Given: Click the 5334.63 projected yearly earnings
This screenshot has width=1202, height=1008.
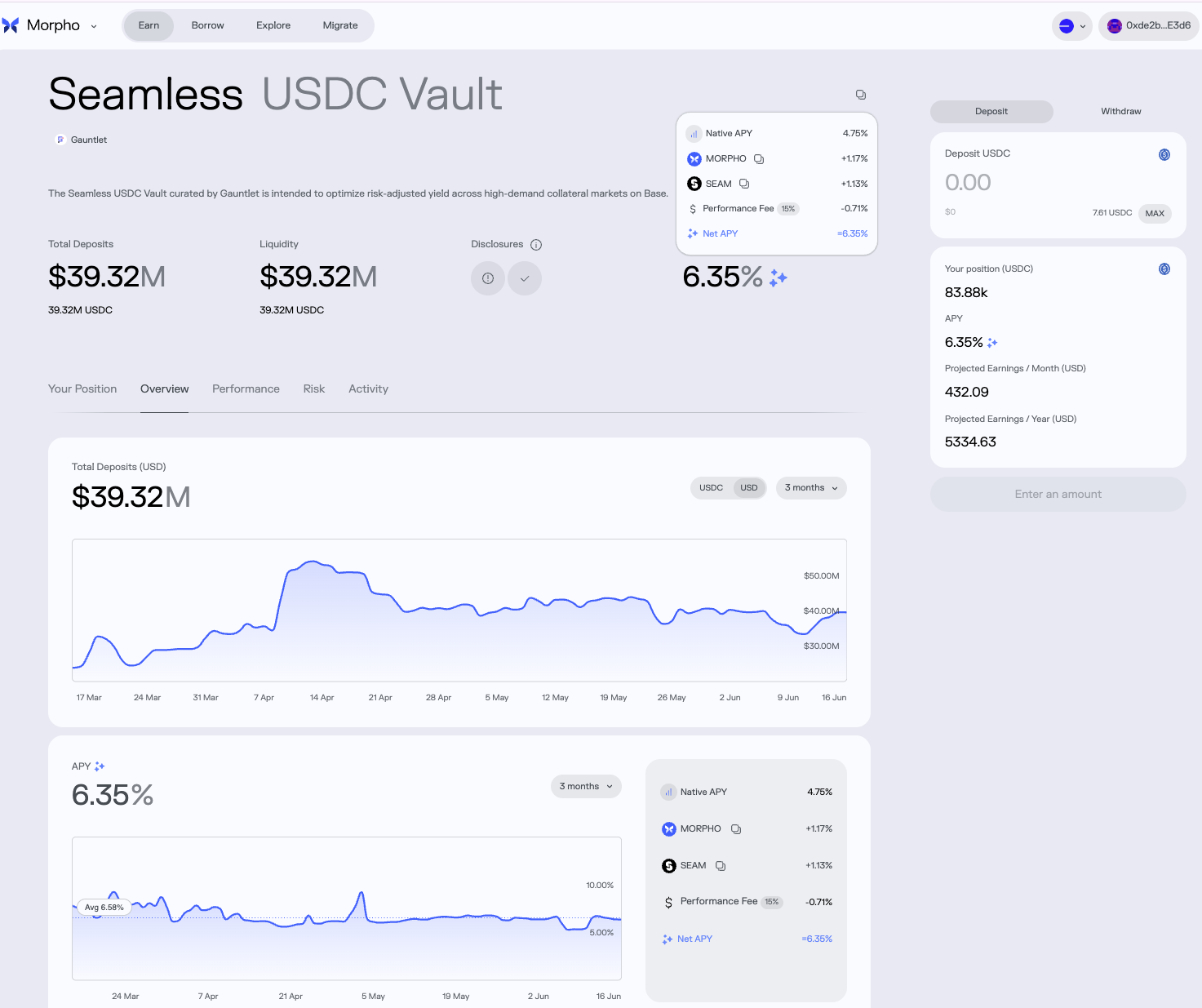Looking at the screenshot, I should point(970,442).
